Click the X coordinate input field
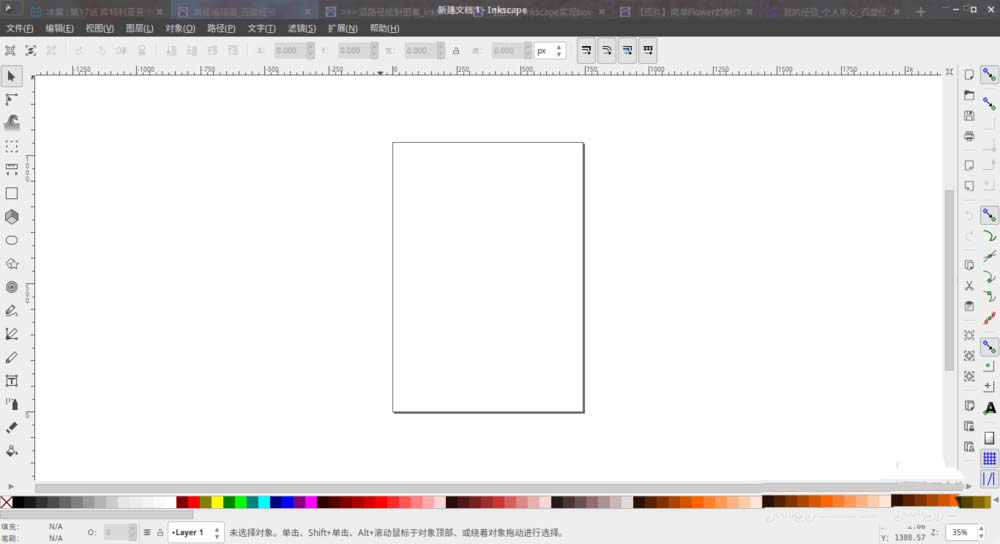Image resolution: width=1000 pixels, height=544 pixels. click(286, 50)
